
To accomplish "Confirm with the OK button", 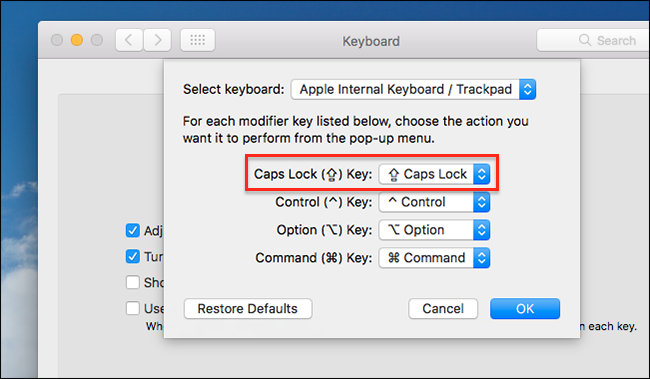I will [x=525, y=309].
